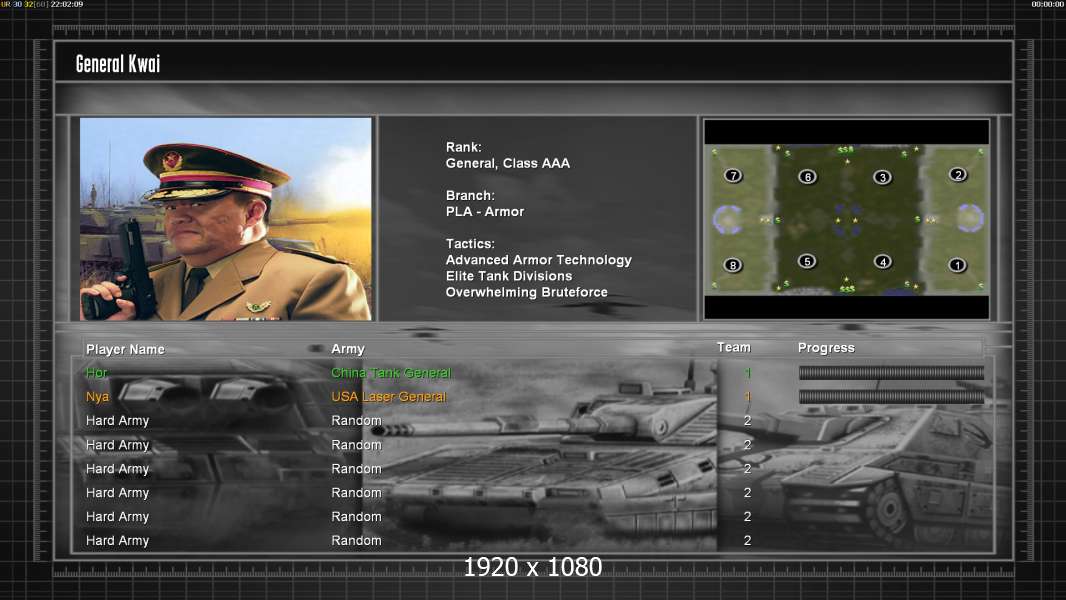Screen dimensions: 1066x600
Task: Click the "00:00:00" timer readout
Action: click(1048, 4)
